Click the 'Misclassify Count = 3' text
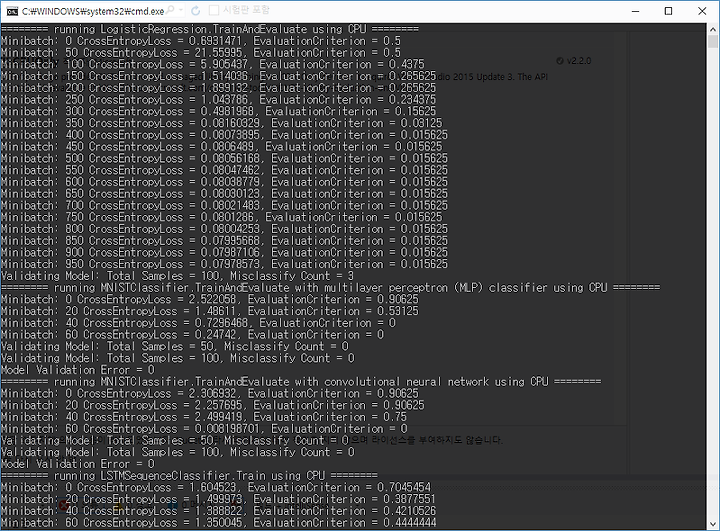This screenshot has width=720, height=531. point(292,276)
